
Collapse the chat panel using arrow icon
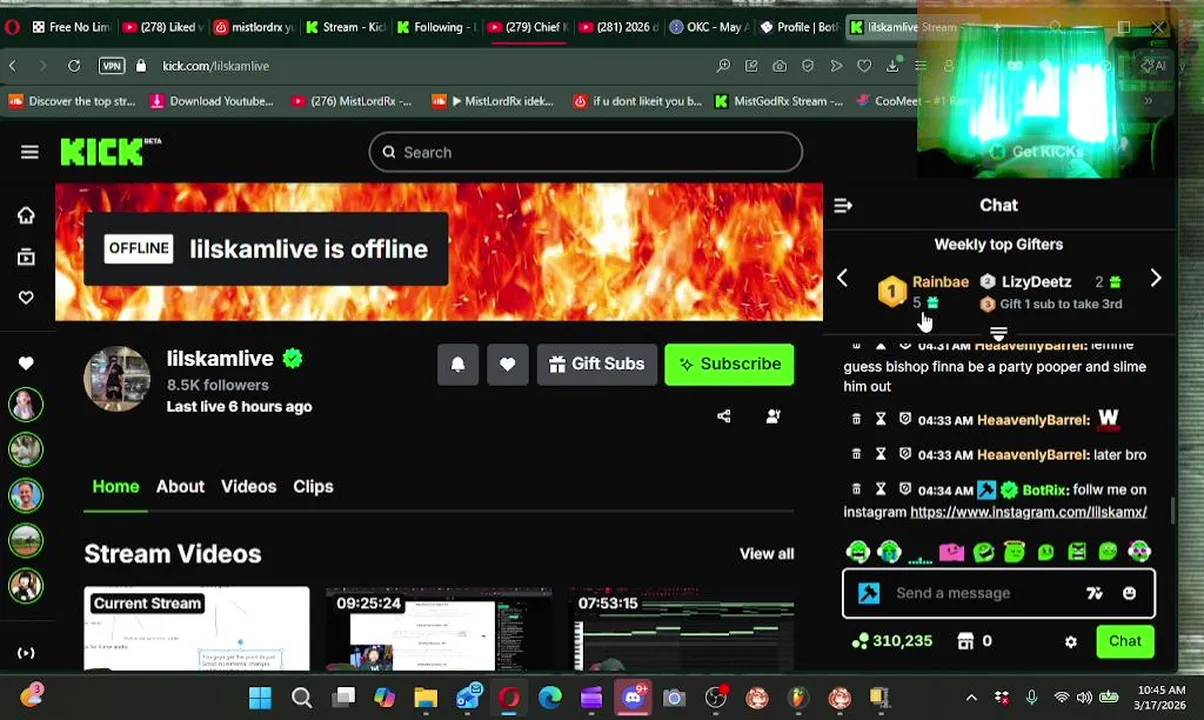[x=843, y=205]
